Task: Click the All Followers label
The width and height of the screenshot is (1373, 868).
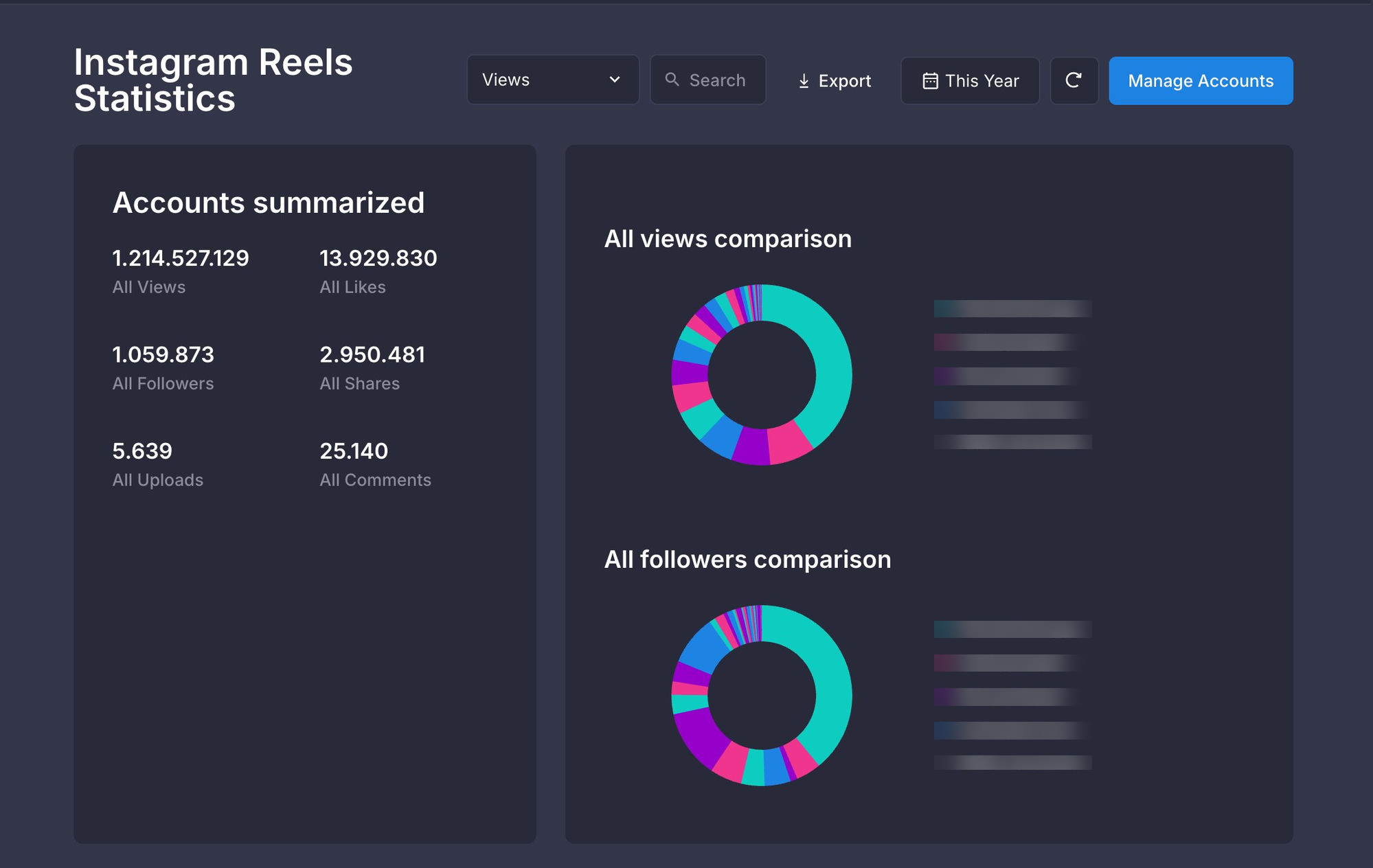Action: 163,383
